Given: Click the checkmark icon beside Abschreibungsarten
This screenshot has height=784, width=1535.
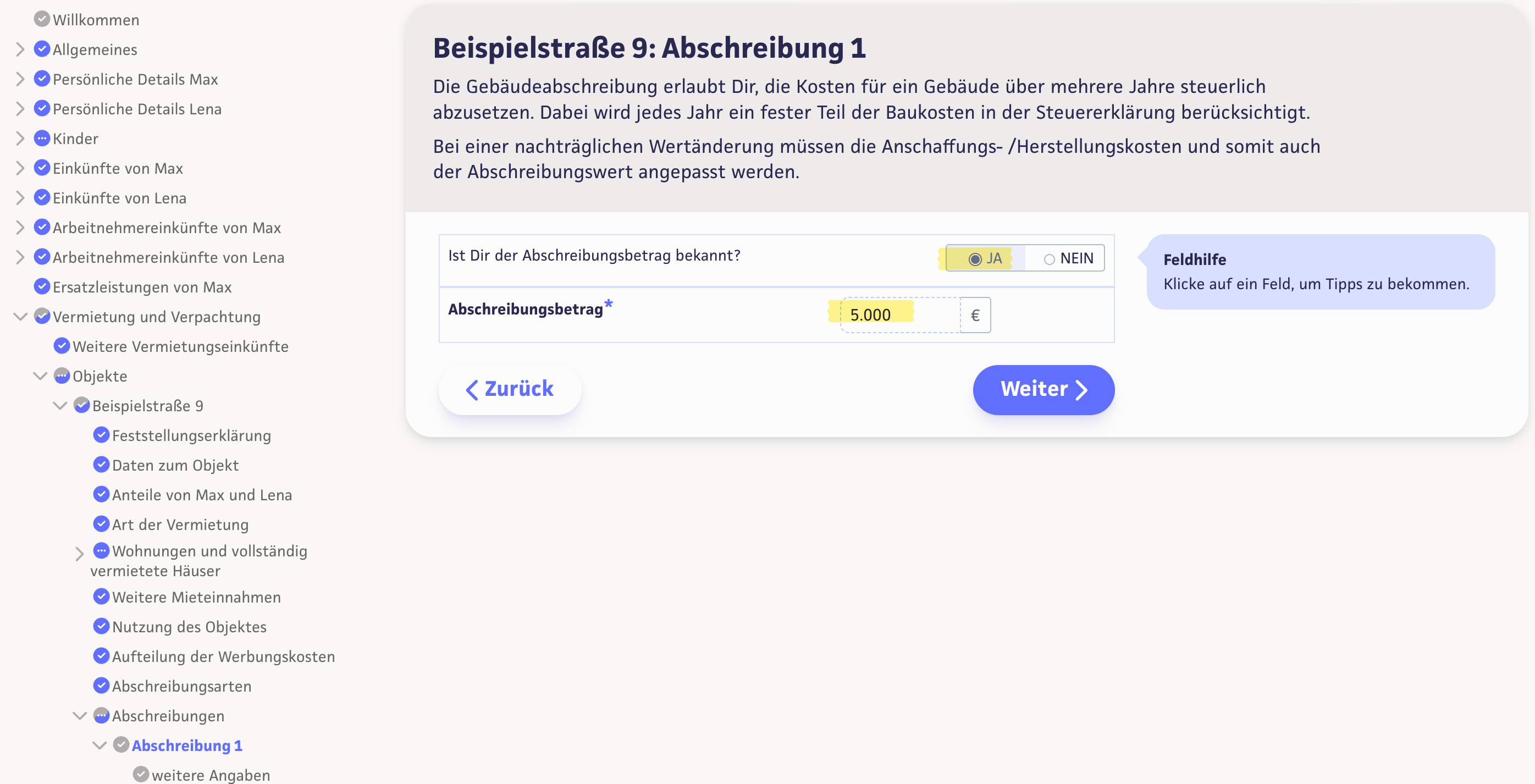Looking at the screenshot, I should (101, 686).
